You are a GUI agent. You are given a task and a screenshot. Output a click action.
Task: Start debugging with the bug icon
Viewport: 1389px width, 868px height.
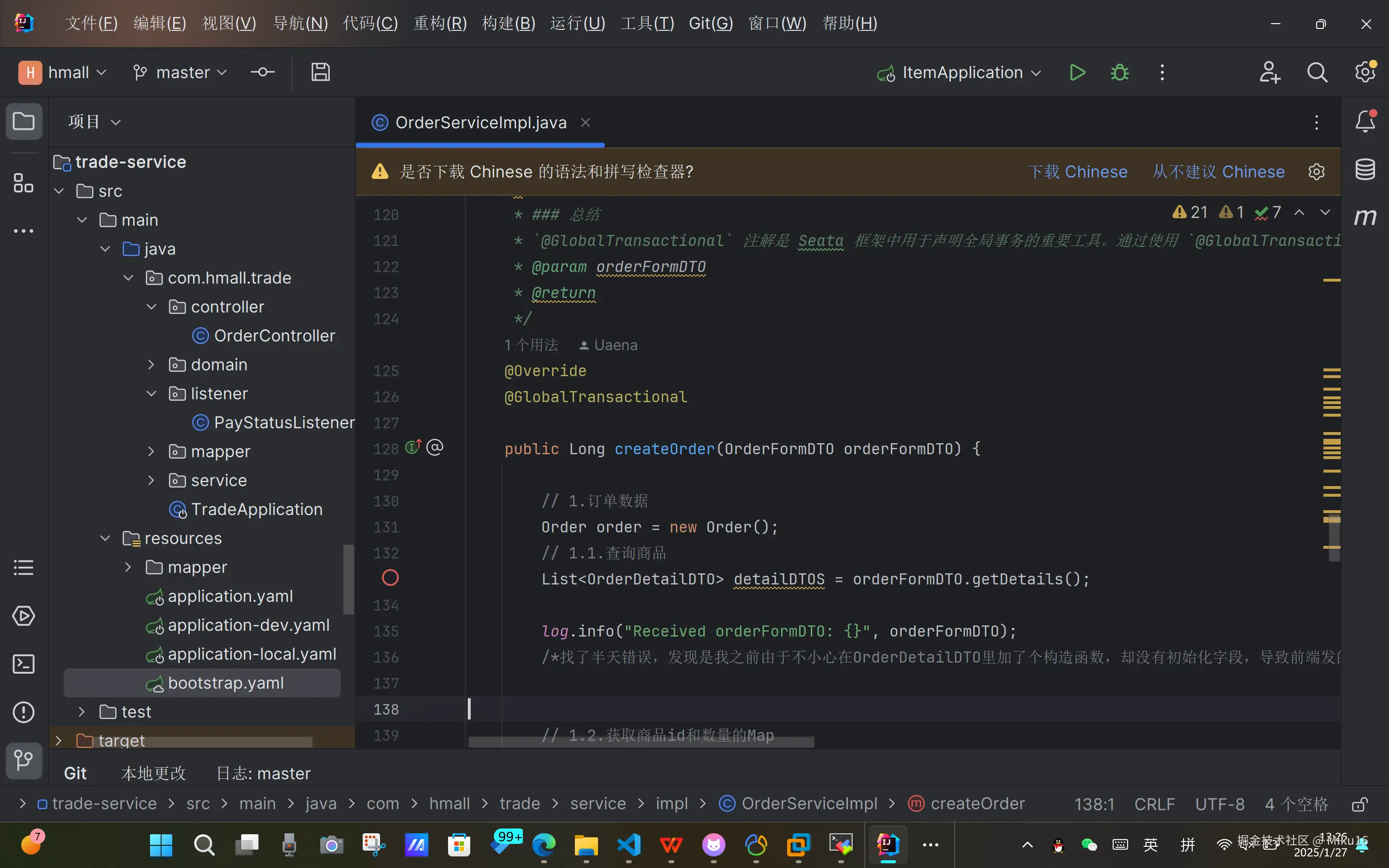1119,73
